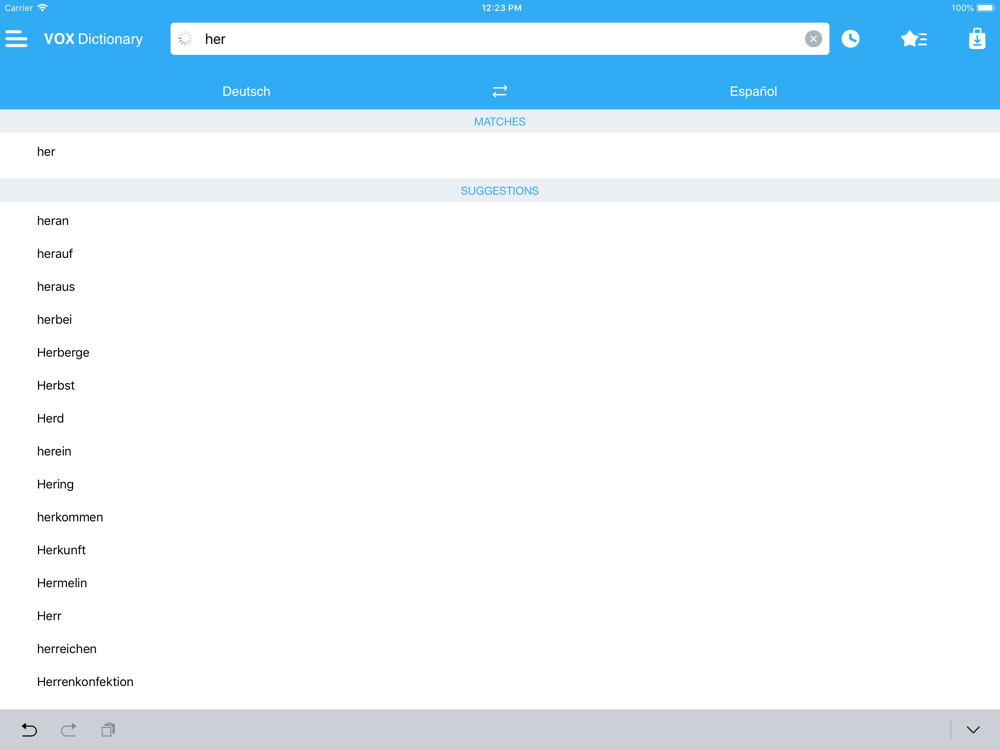Dismiss keyboard with chevron down
The image size is (1000, 750).
pyautogui.click(x=973, y=730)
